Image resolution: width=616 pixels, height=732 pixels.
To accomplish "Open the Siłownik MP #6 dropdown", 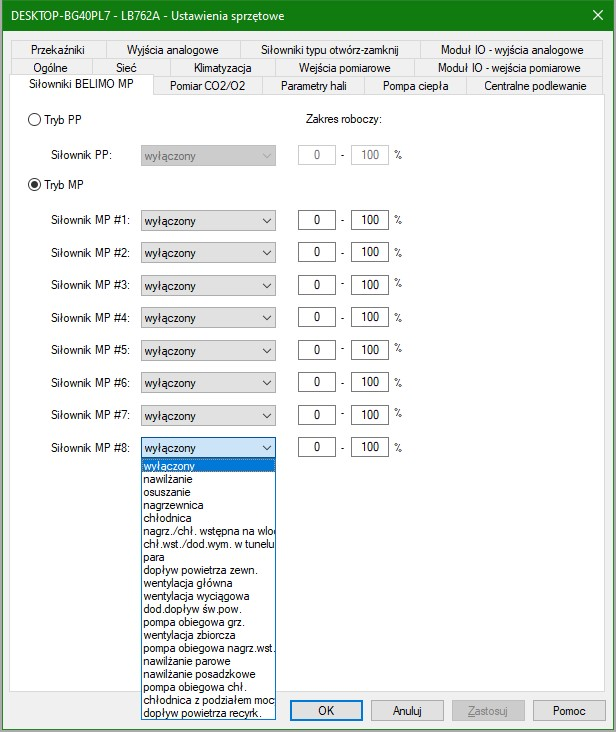I will pos(208,383).
